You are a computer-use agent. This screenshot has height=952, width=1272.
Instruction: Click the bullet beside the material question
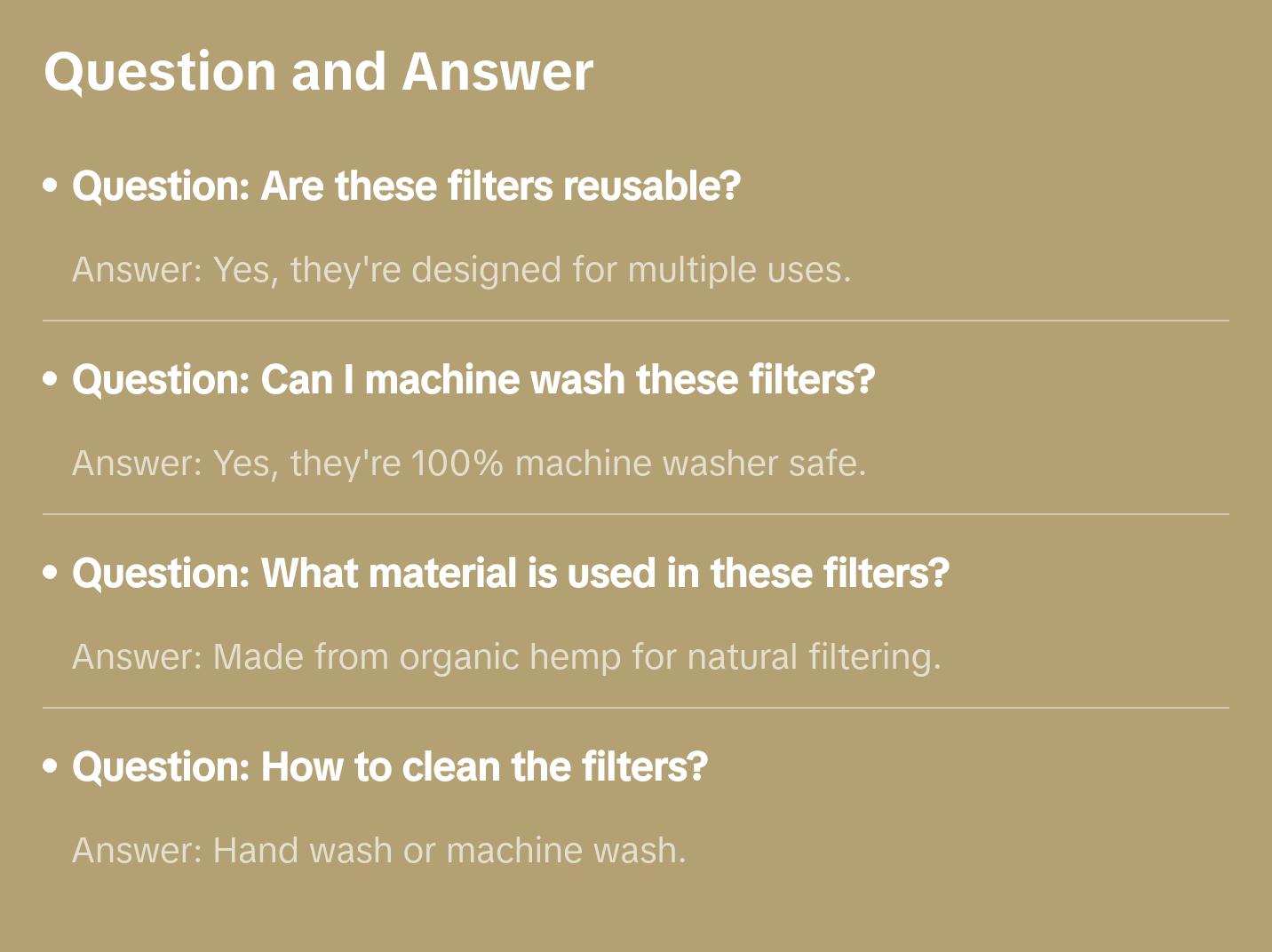point(51,574)
